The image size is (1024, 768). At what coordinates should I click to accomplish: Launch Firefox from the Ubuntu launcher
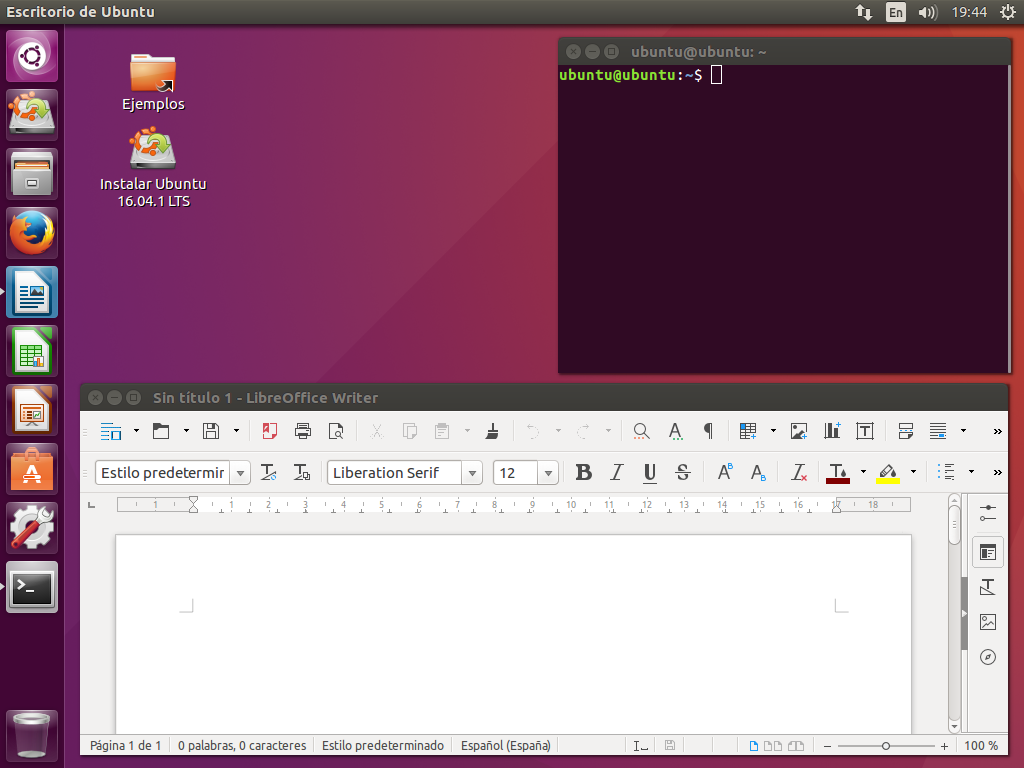click(x=32, y=233)
